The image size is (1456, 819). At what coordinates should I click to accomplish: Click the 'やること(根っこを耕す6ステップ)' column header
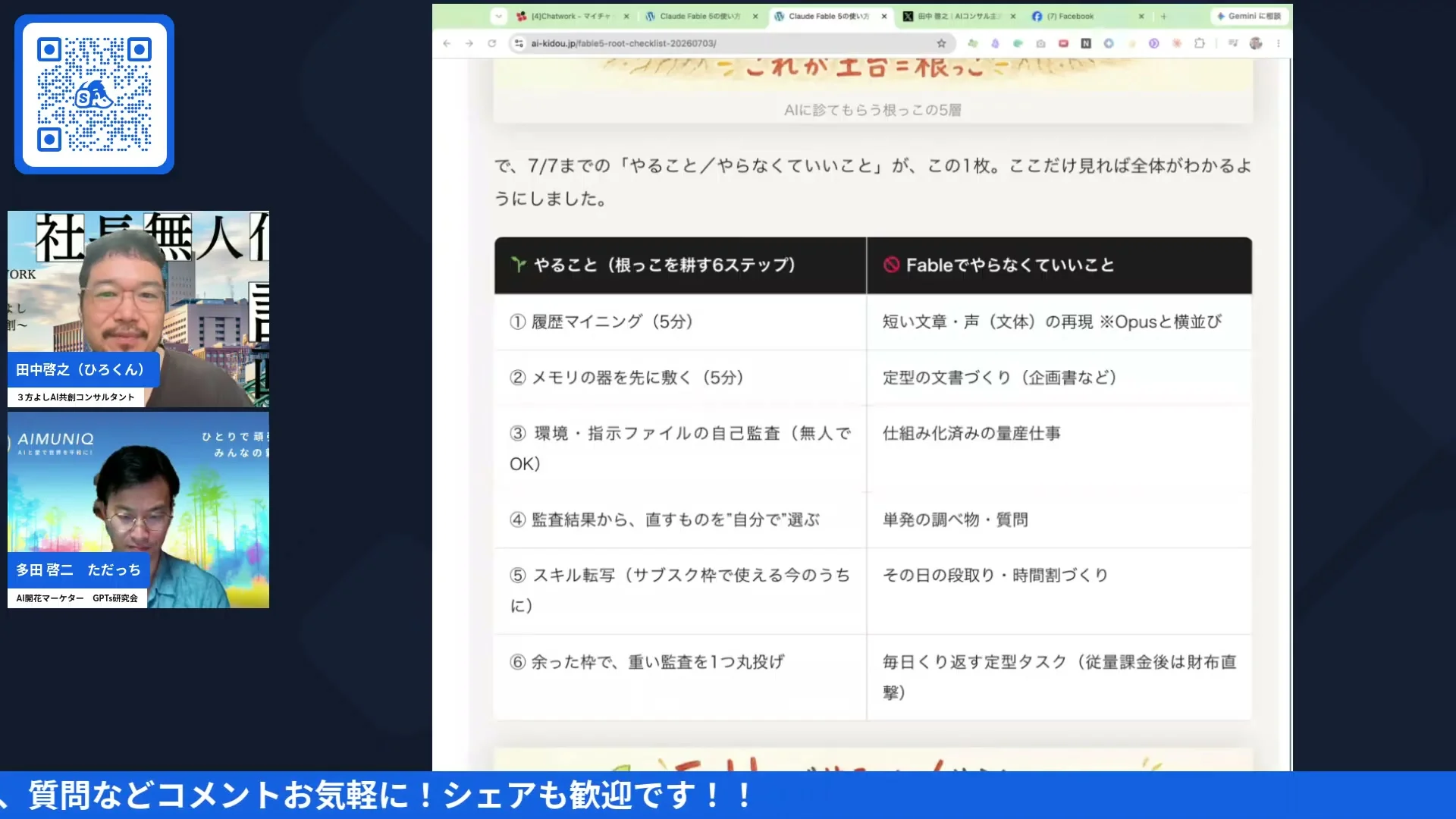click(680, 265)
